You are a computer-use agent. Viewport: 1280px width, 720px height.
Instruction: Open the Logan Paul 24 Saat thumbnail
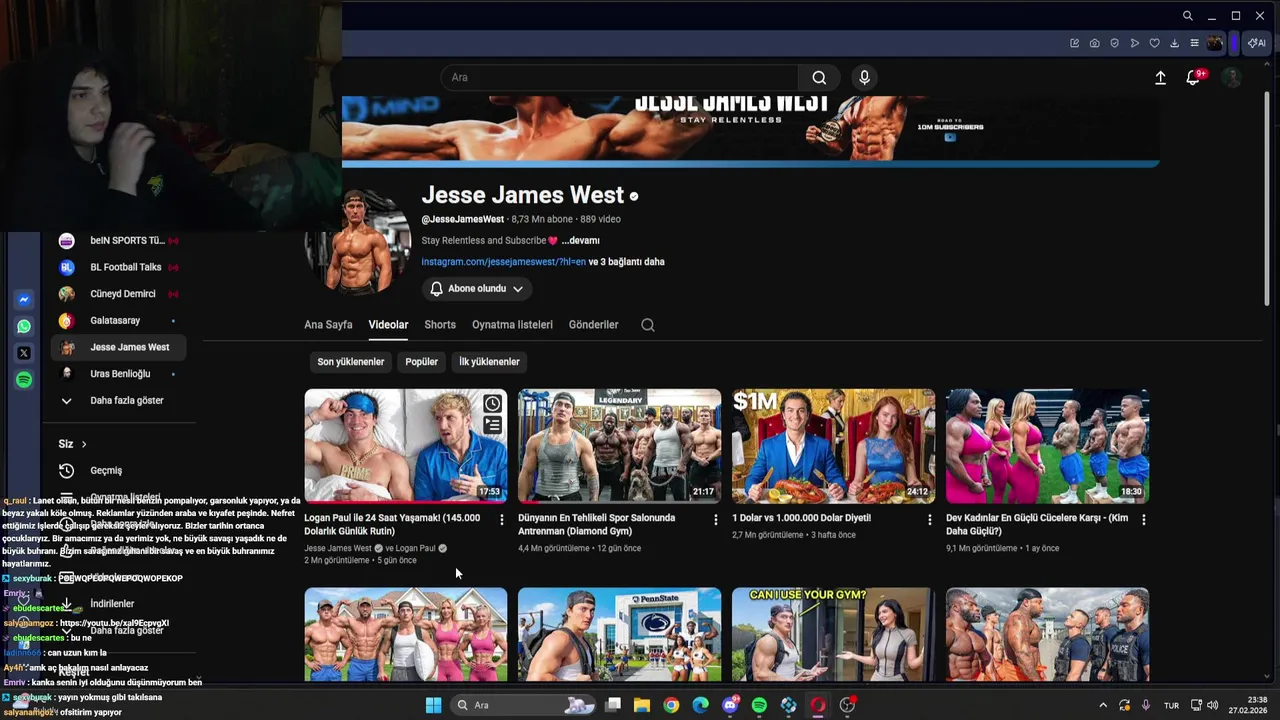405,446
